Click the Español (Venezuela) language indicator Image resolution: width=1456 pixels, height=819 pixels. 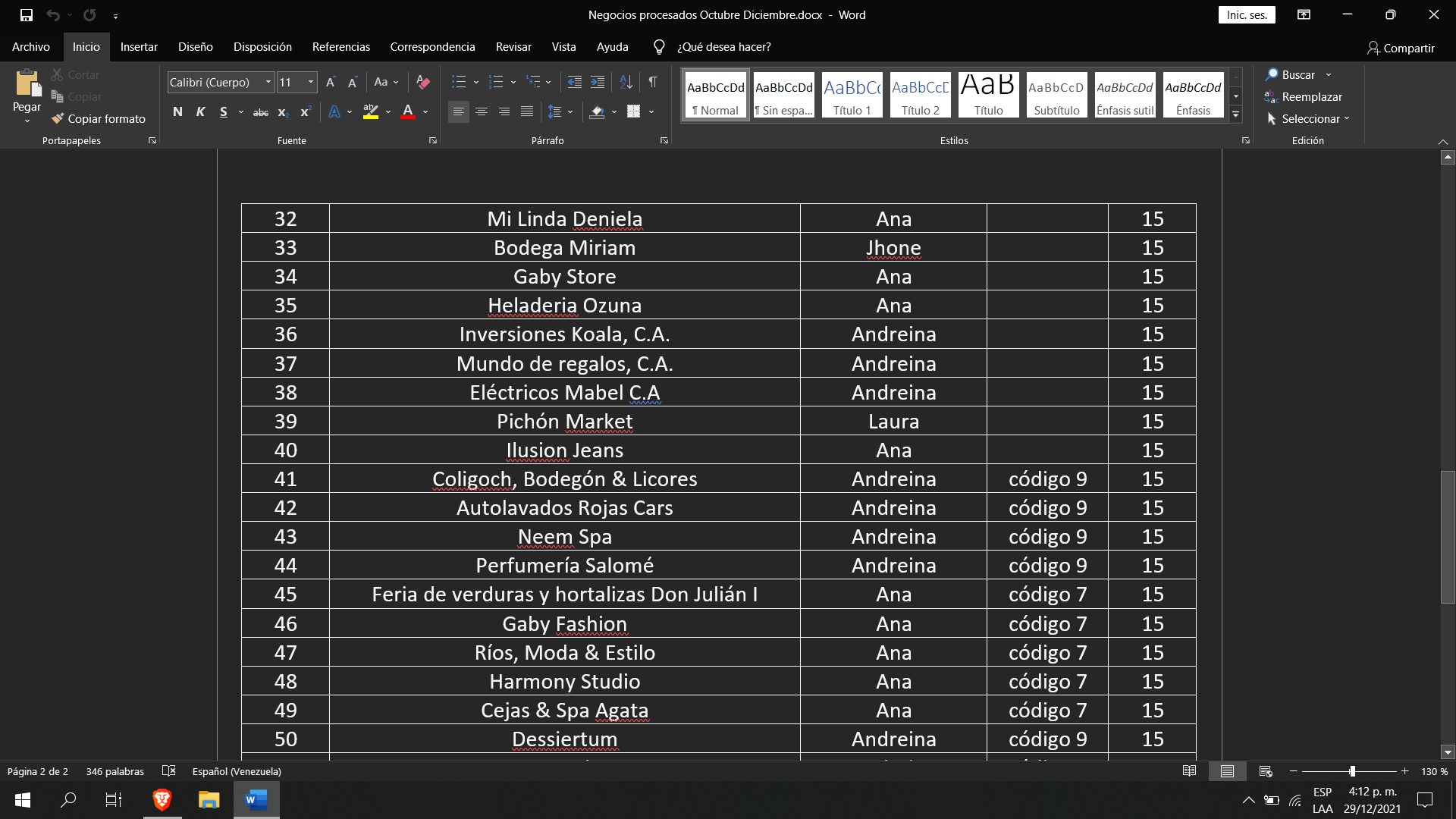point(237,771)
